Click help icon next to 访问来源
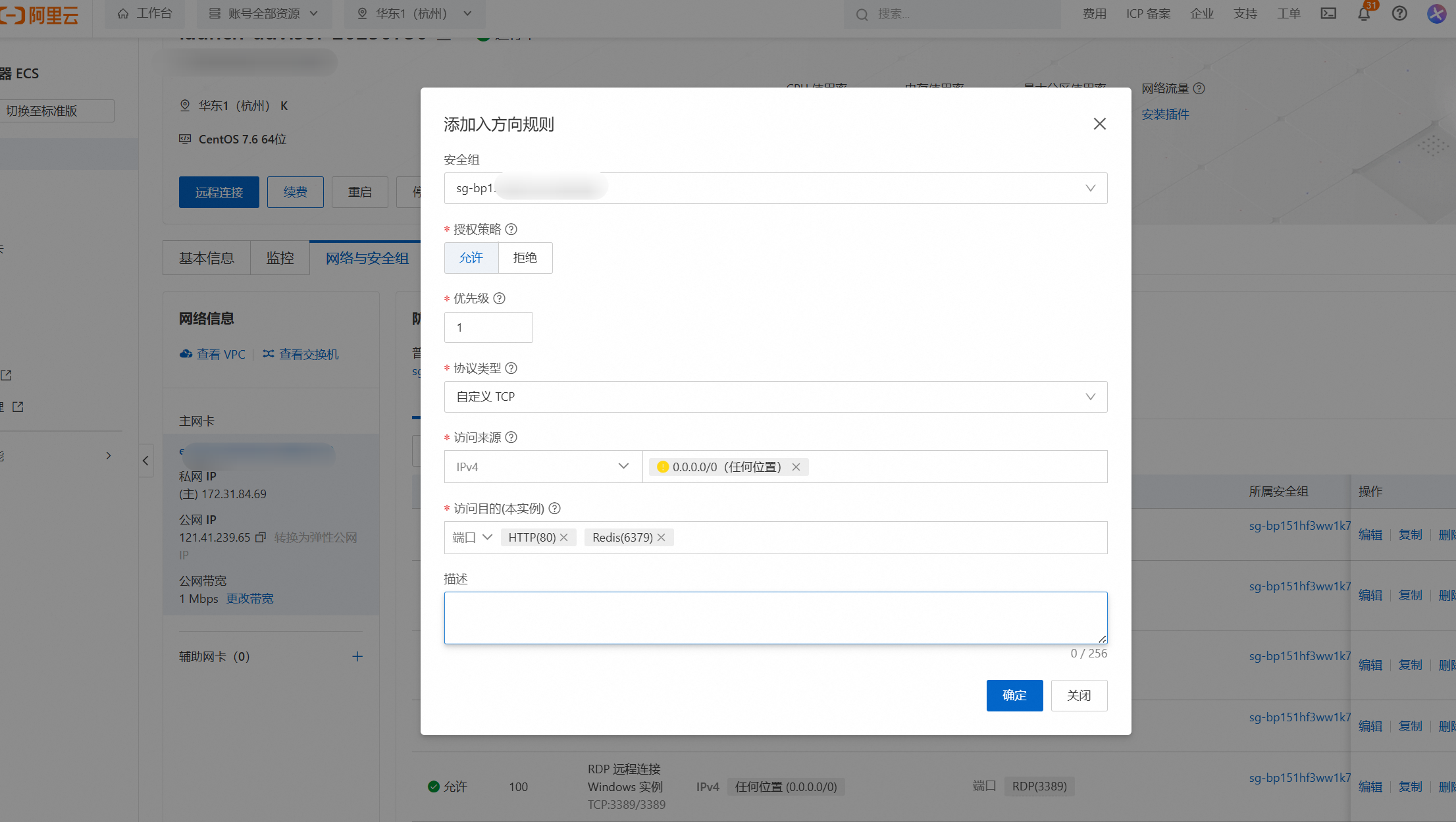 511,437
